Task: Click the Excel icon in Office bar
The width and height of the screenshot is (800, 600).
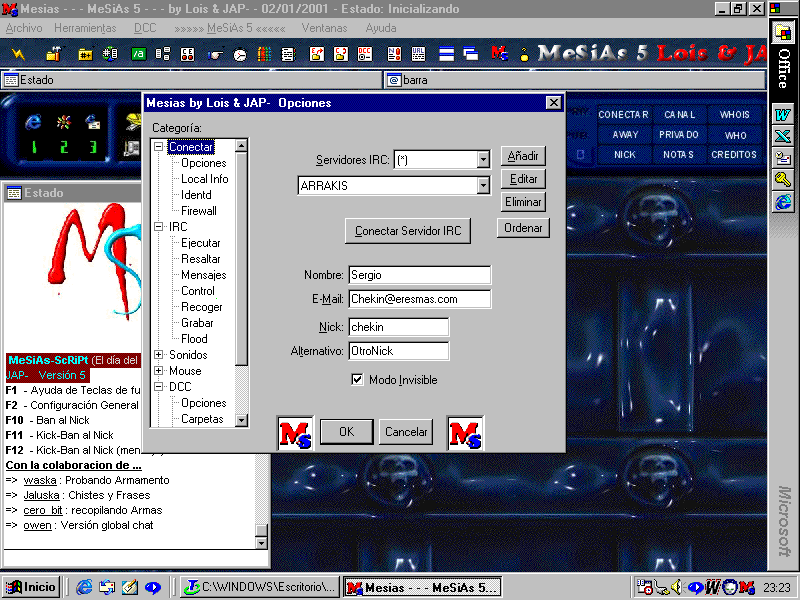Action: [x=783, y=136]
